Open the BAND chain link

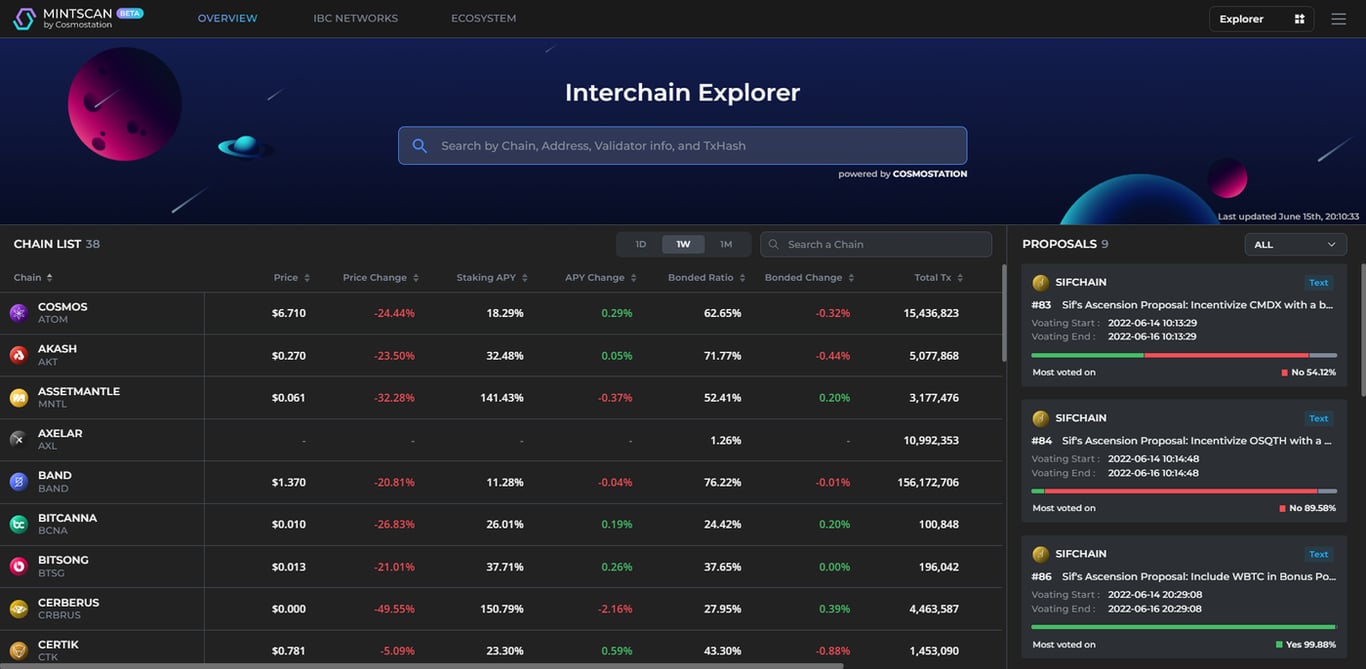click(54, 476)
